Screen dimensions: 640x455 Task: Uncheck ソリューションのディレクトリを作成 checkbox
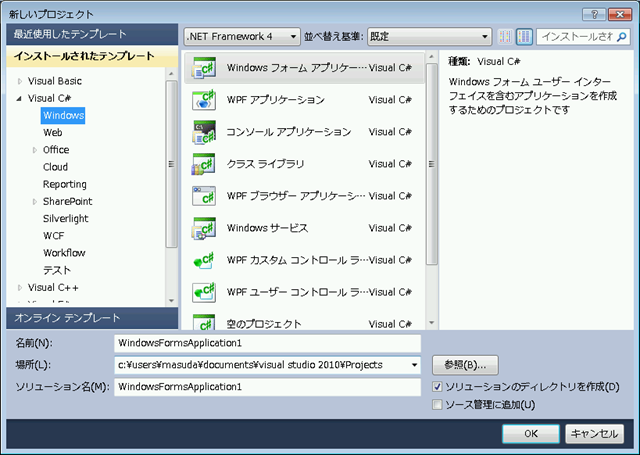point(438,387)
